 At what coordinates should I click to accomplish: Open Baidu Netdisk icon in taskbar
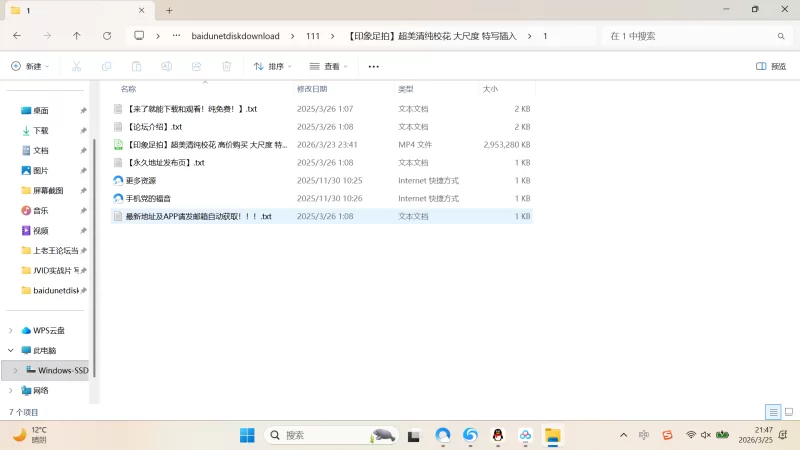pyautogui.click(x=526, y=435)
